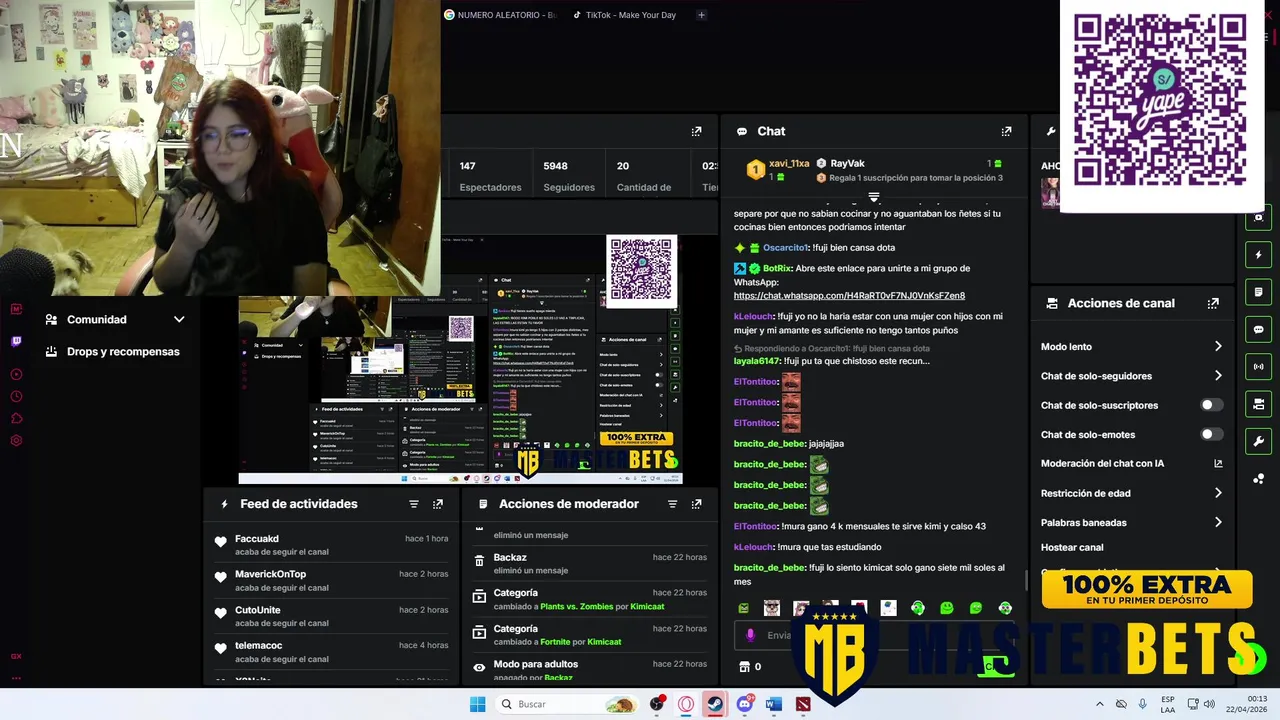The width and height of the screenshot is (1280, 720).
Task: Click the Windows Start button
Action: click(478, 704)
